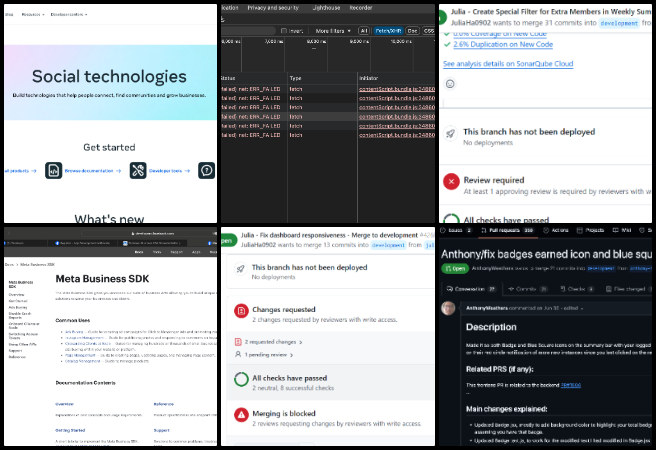Click the Merging is blocked warning icon
656x450 pixels.
[241, 414]
